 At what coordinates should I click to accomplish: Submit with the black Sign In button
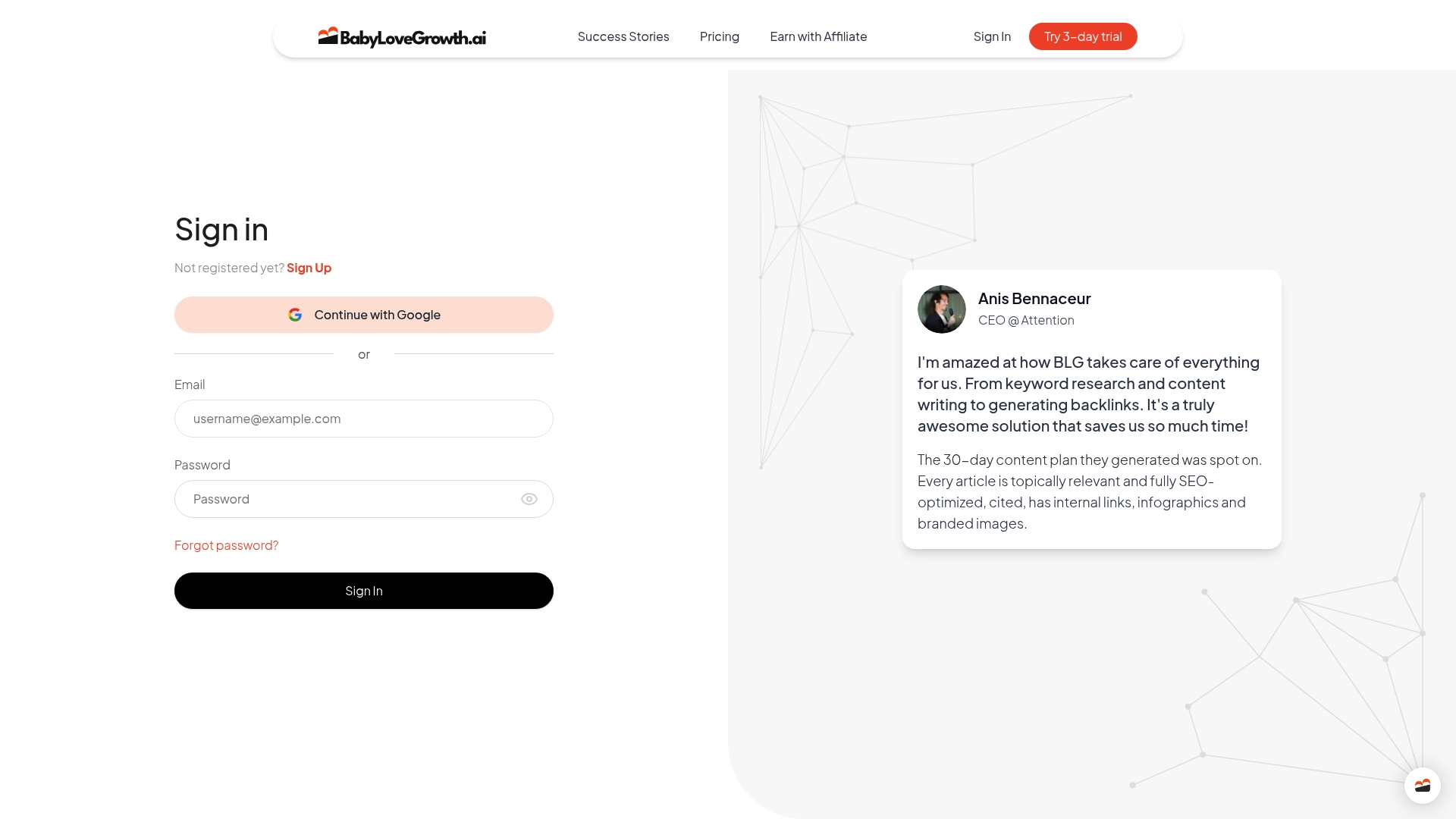pyautogui.click(x=364, y=591)
